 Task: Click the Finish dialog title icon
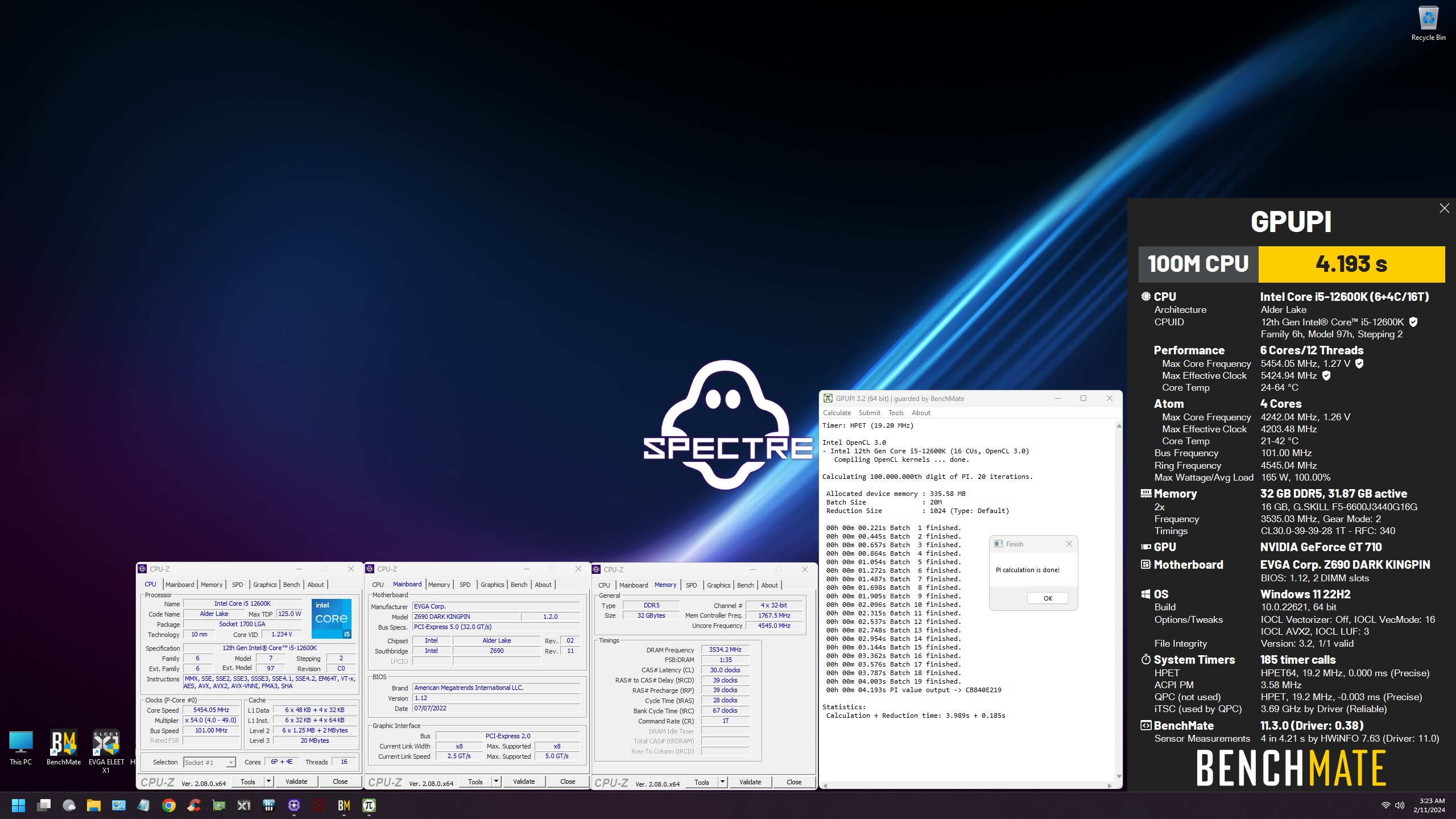tap(998, 544)
